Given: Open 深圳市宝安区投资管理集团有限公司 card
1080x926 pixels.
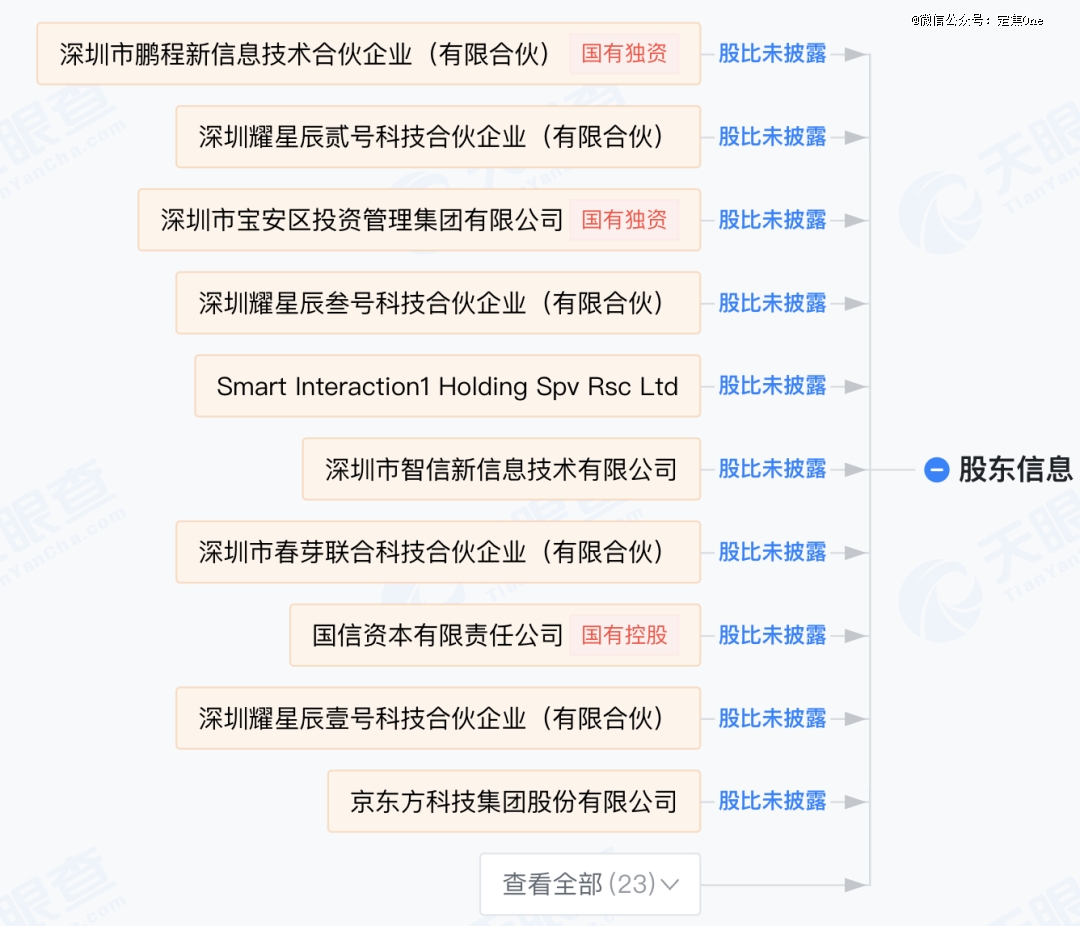Looking at the screenshot, I should click(419, 220).
